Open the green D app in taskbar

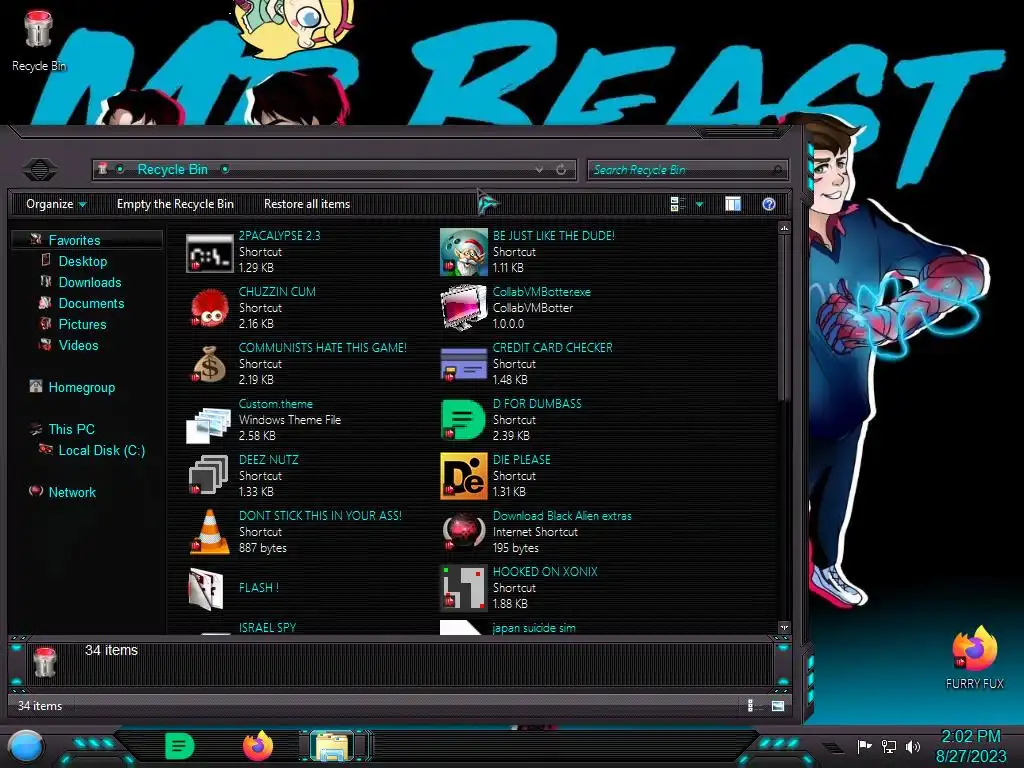point(180,746)
